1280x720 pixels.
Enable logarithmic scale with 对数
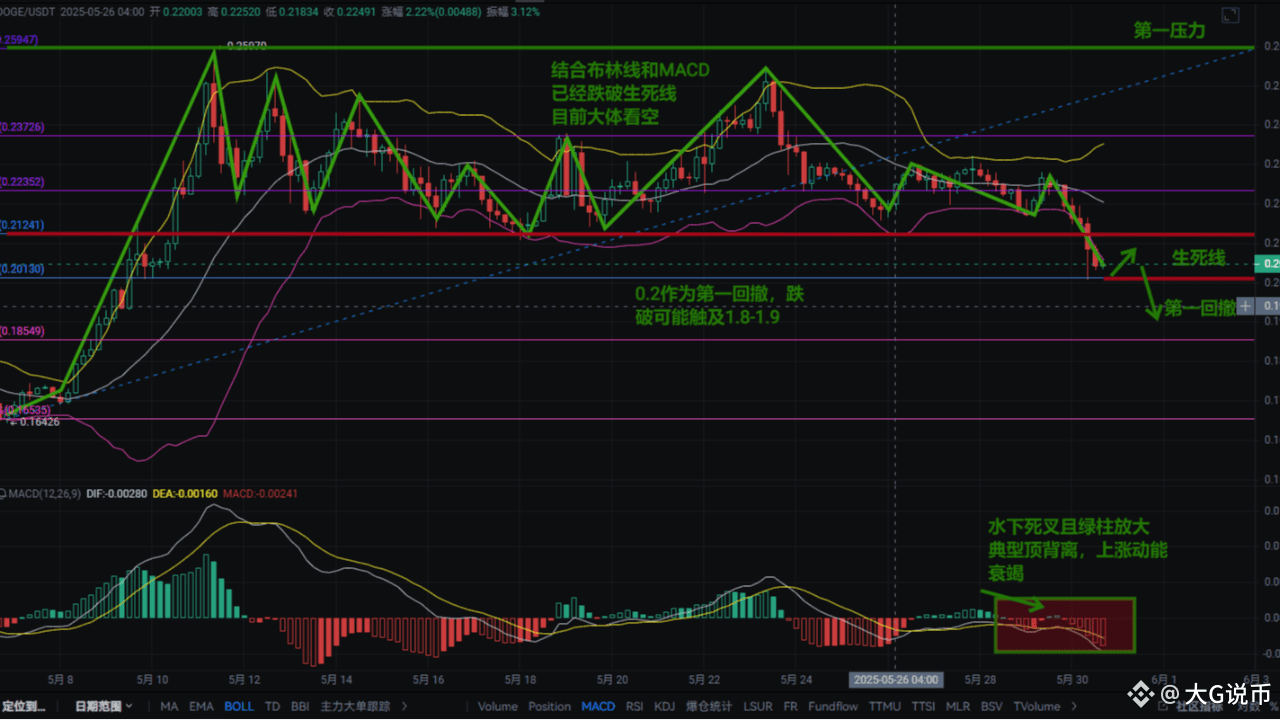(x=1250, y=707)
